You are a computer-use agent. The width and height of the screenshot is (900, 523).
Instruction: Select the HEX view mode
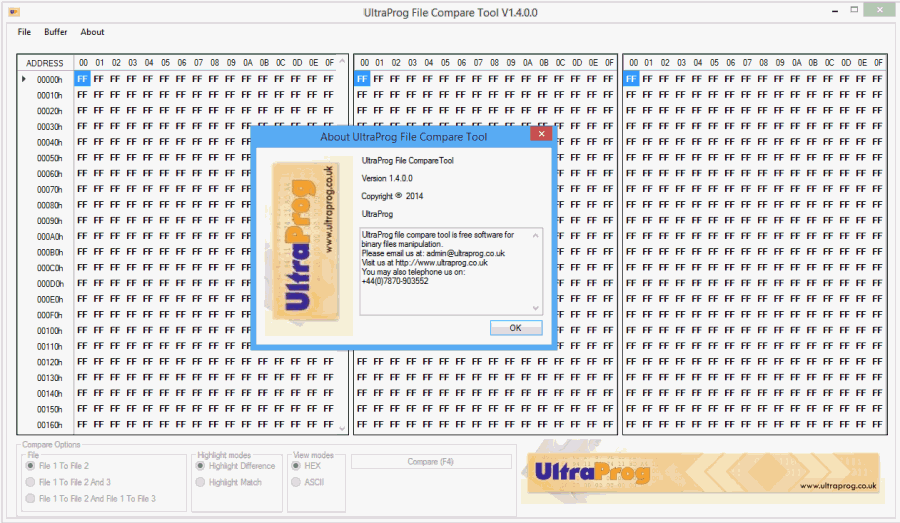pyautogui.click(x=297, y=466)
